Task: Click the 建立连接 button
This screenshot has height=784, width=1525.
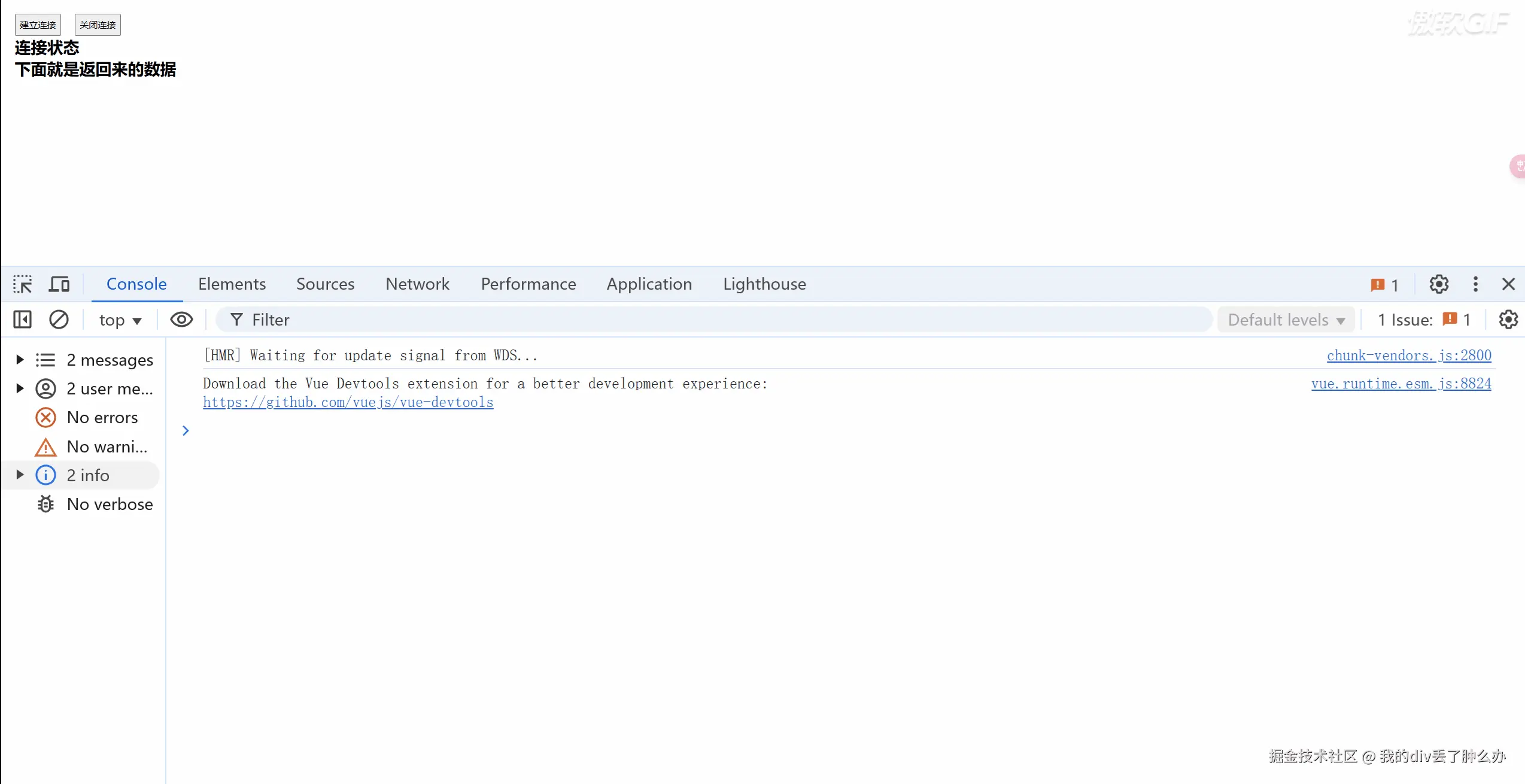Action: click(38, 25)
